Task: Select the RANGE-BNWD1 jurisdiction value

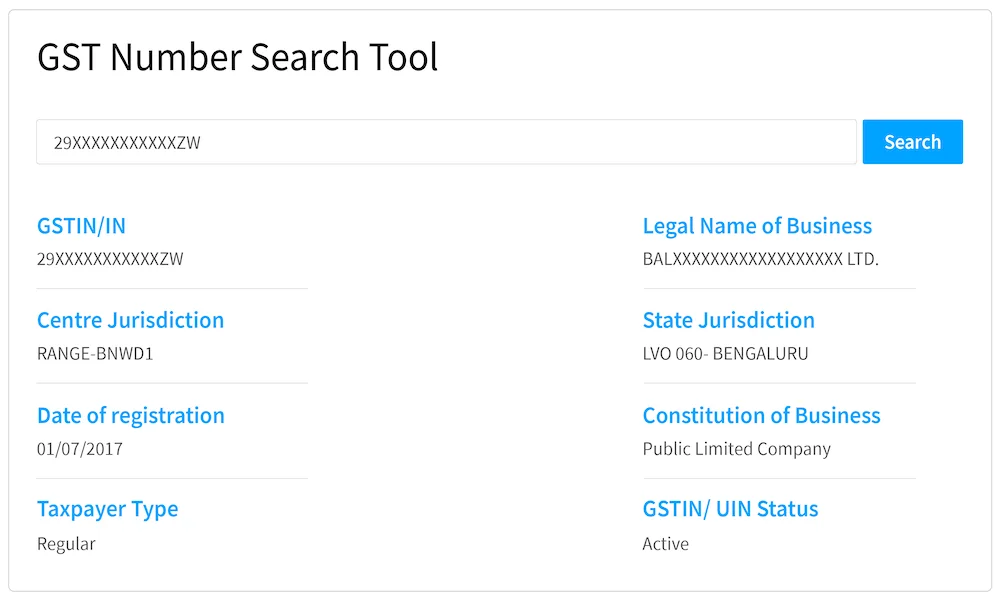Action: [x=95, y=354]
